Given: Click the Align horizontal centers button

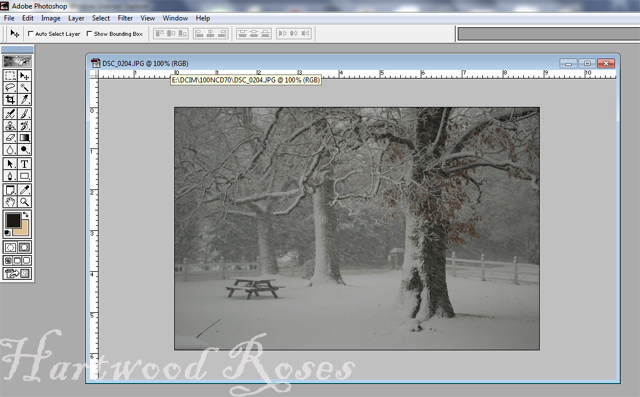Looking at the screenshot, I should [x=210, y=33].
